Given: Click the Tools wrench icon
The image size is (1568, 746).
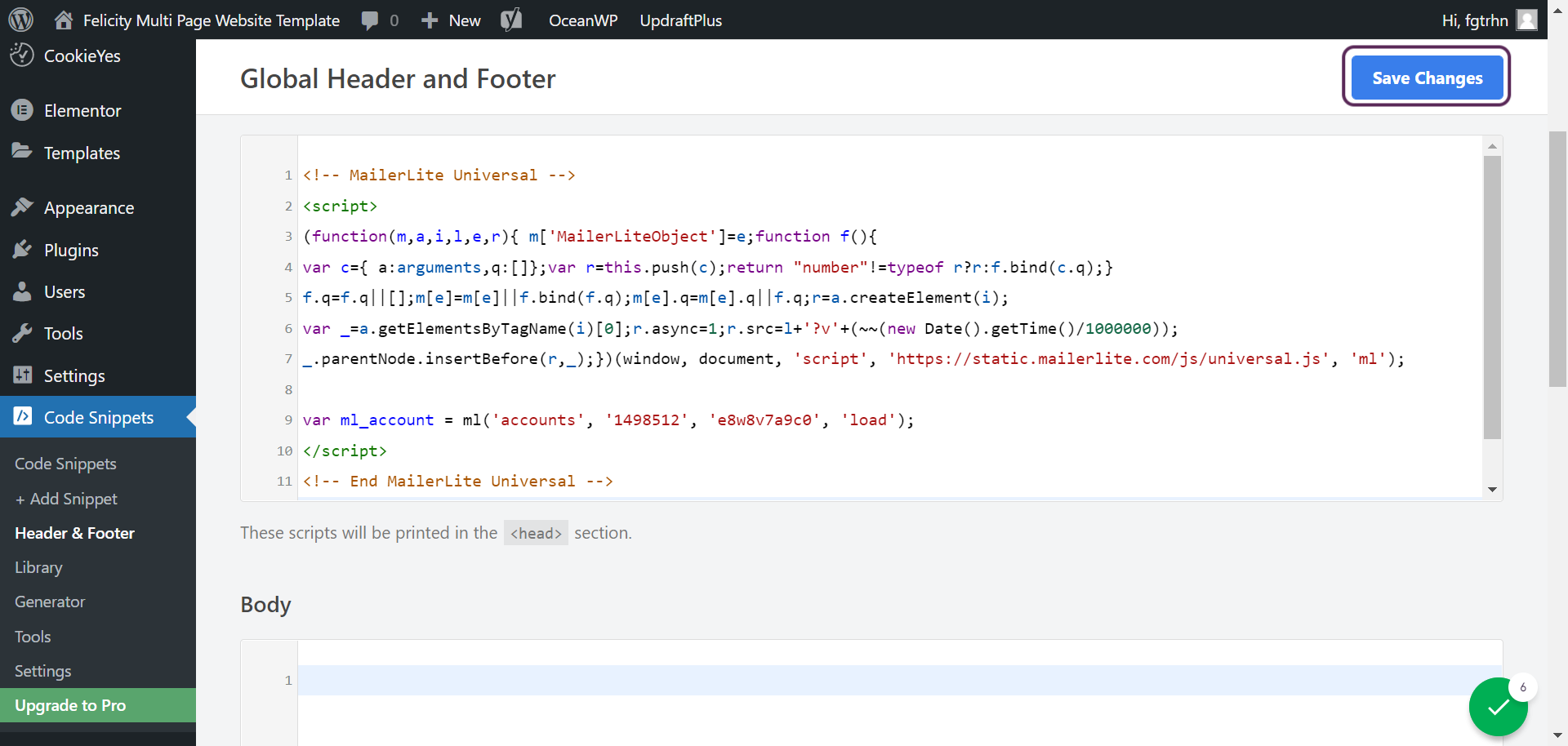Looking at the screenshot, I should click(22, 333).
